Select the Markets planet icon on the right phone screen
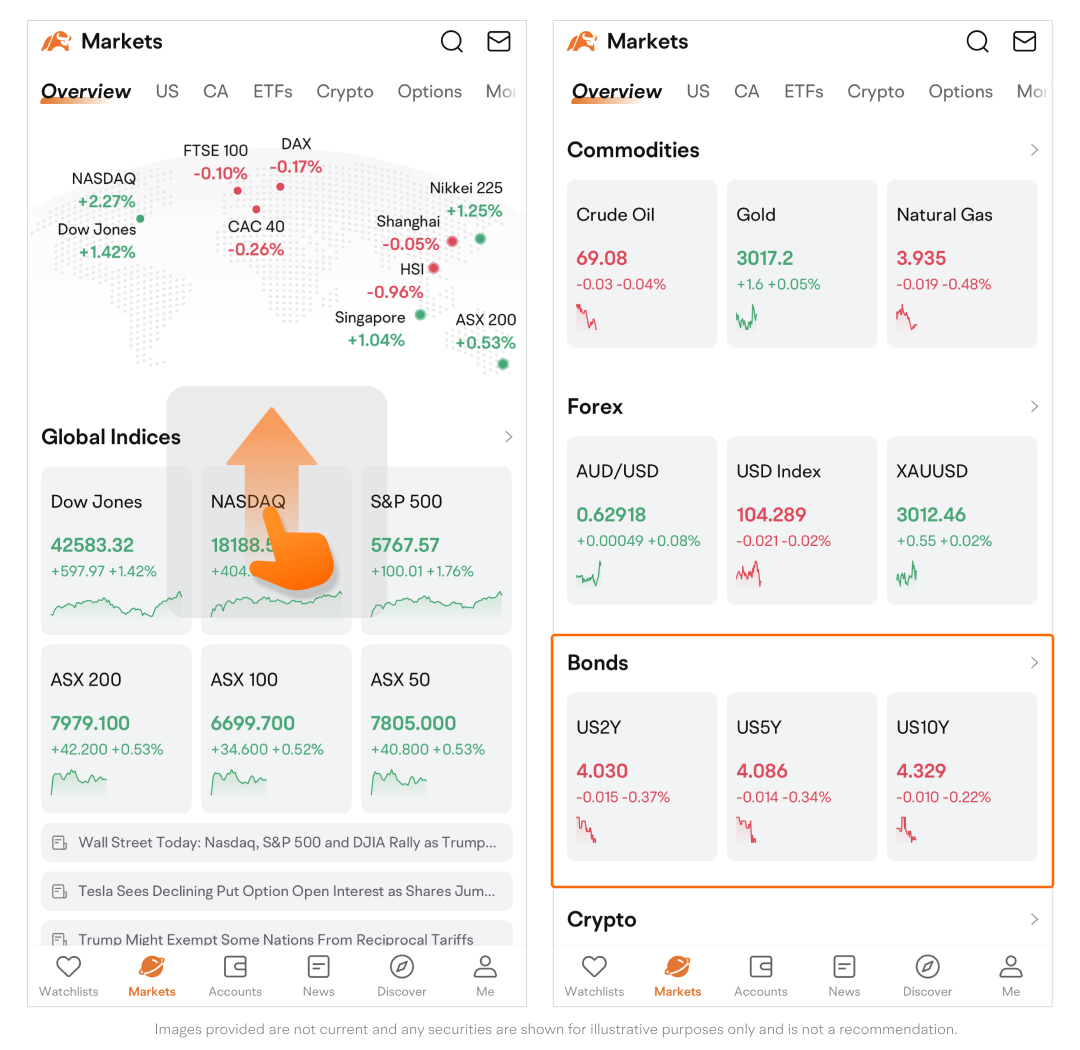Viewport: 1080px width, 1050px height. click(x=677, y=967)
